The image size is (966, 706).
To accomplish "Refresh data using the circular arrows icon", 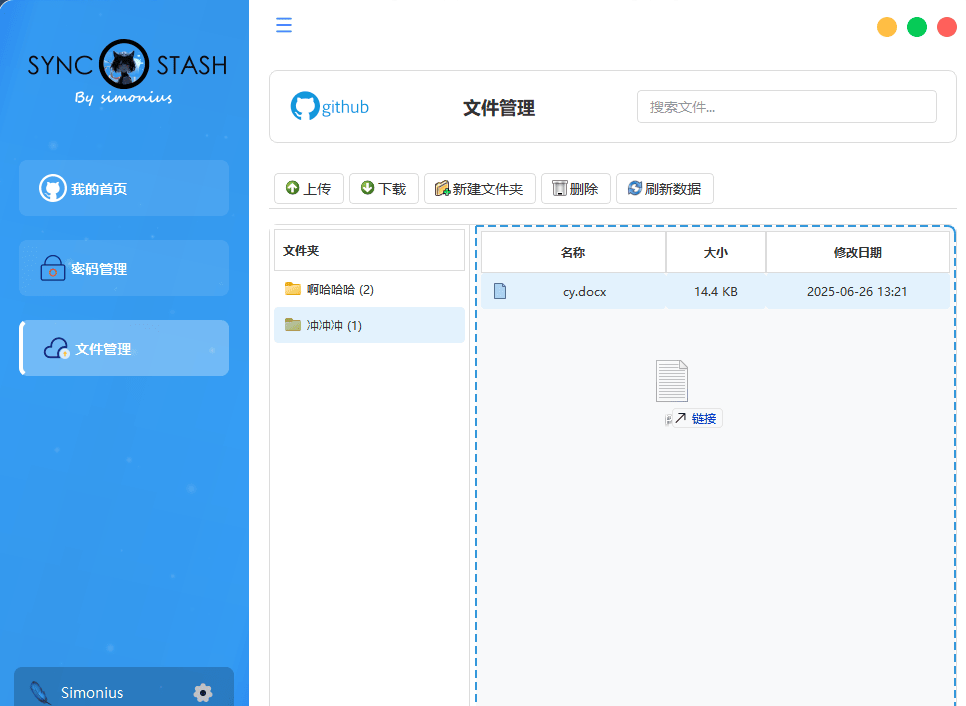I will (x=633, y=188).
